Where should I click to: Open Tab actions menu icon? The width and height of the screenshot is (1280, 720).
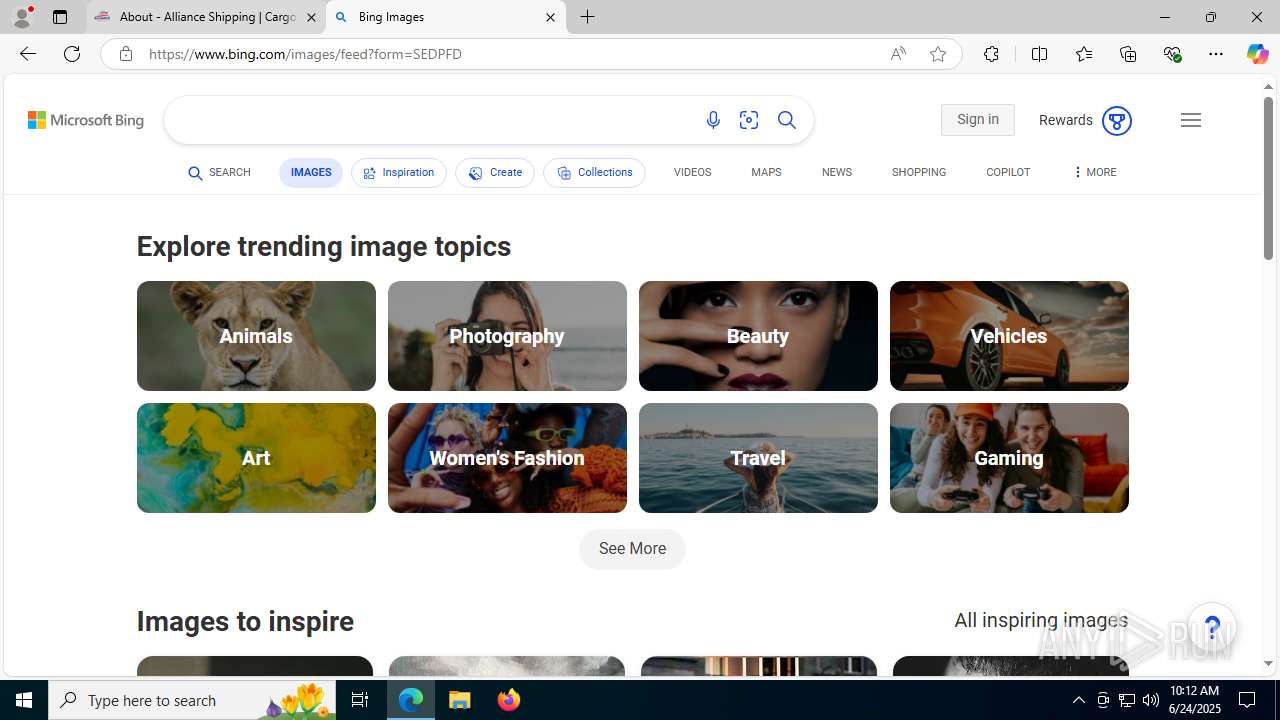coord(60,17)
